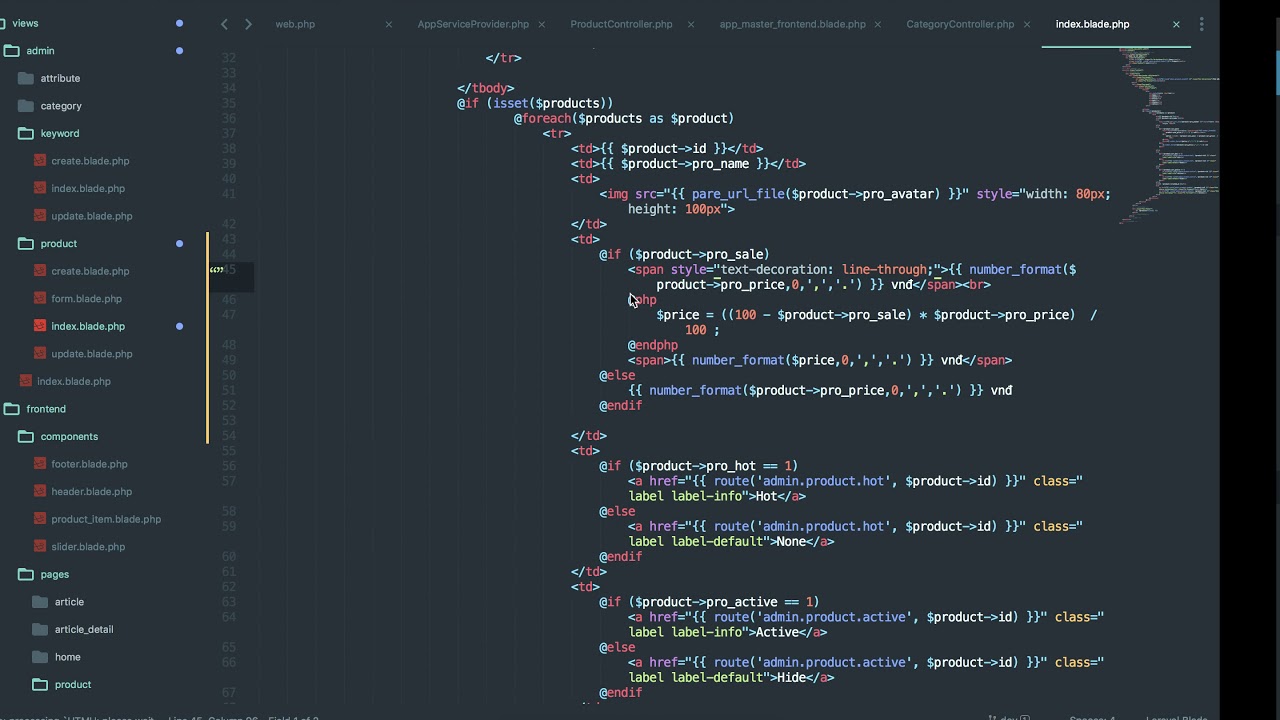Click the '@if ($product->pro_hot == 1)' line
Image resolution: width=1280 pixels, height=720 pixels.
699,466
